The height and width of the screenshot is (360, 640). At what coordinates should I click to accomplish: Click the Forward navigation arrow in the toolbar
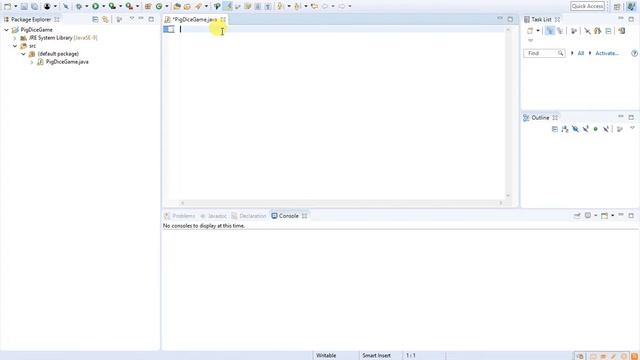pyautogui.click(x=342, y=6)
